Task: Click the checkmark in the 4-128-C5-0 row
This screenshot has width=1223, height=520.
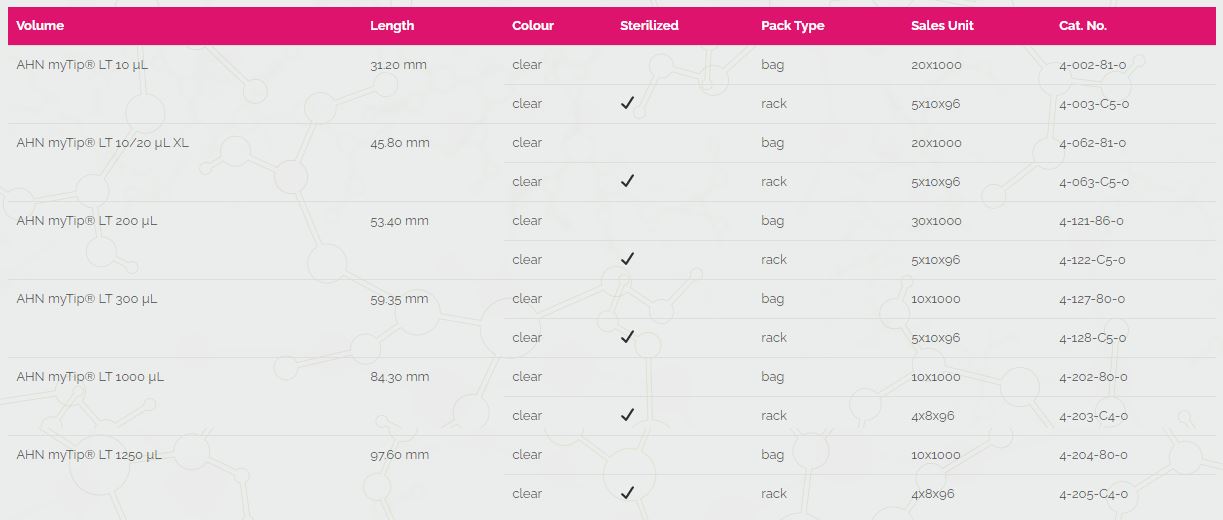Action: click(x=627, y=337)
